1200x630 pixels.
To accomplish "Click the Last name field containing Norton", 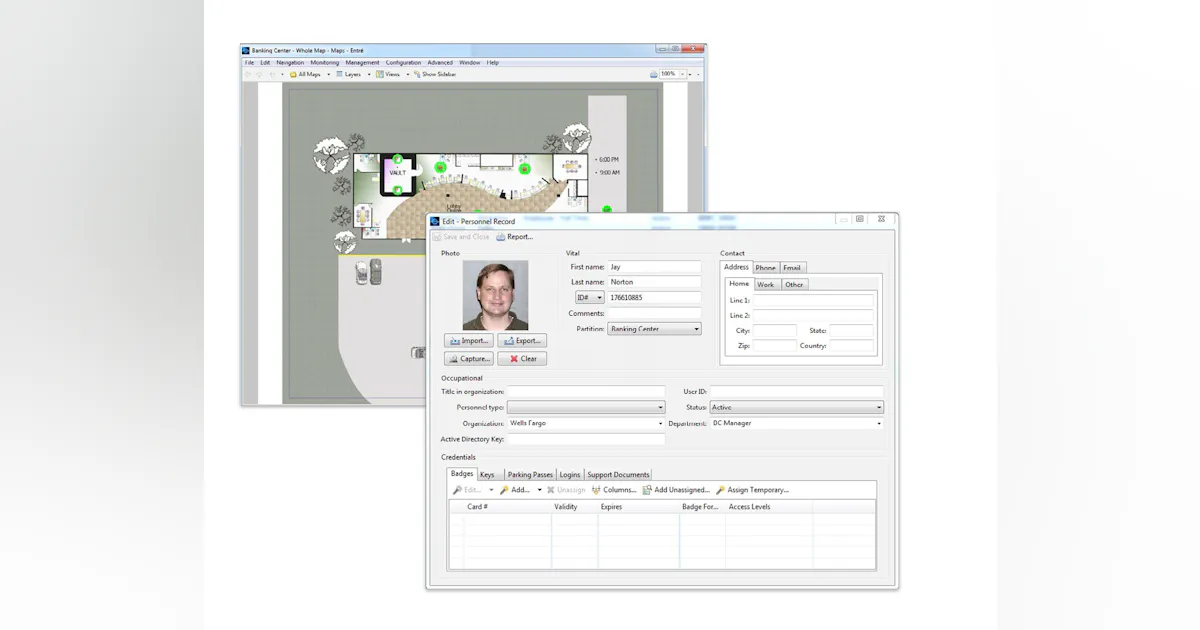I will point(654,282).
